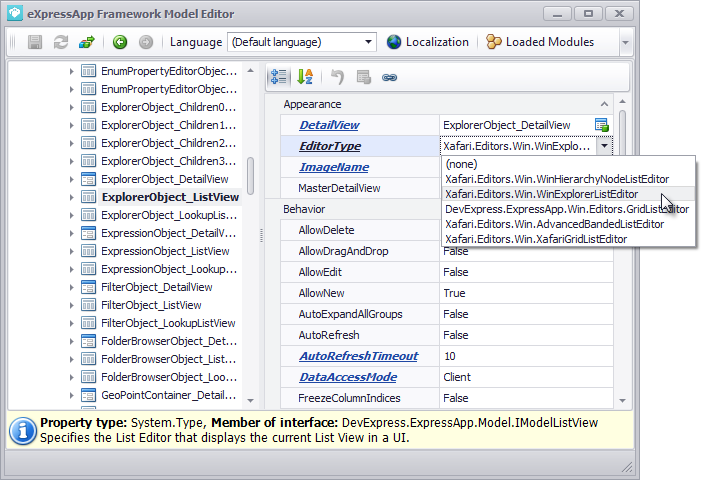Image resolution: width=701 pixels, height=480 pixels.
Task: Click AutoRefreshTimeout property link
Action: click(x=359, y=356)
